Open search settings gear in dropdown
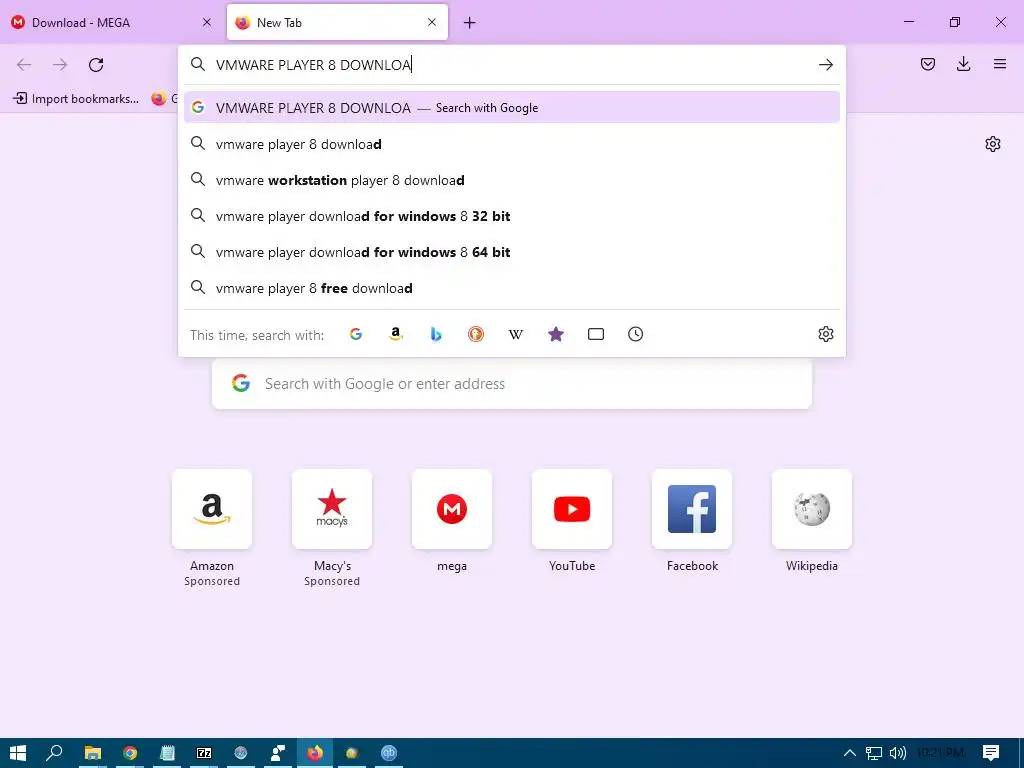 (825, 334)
